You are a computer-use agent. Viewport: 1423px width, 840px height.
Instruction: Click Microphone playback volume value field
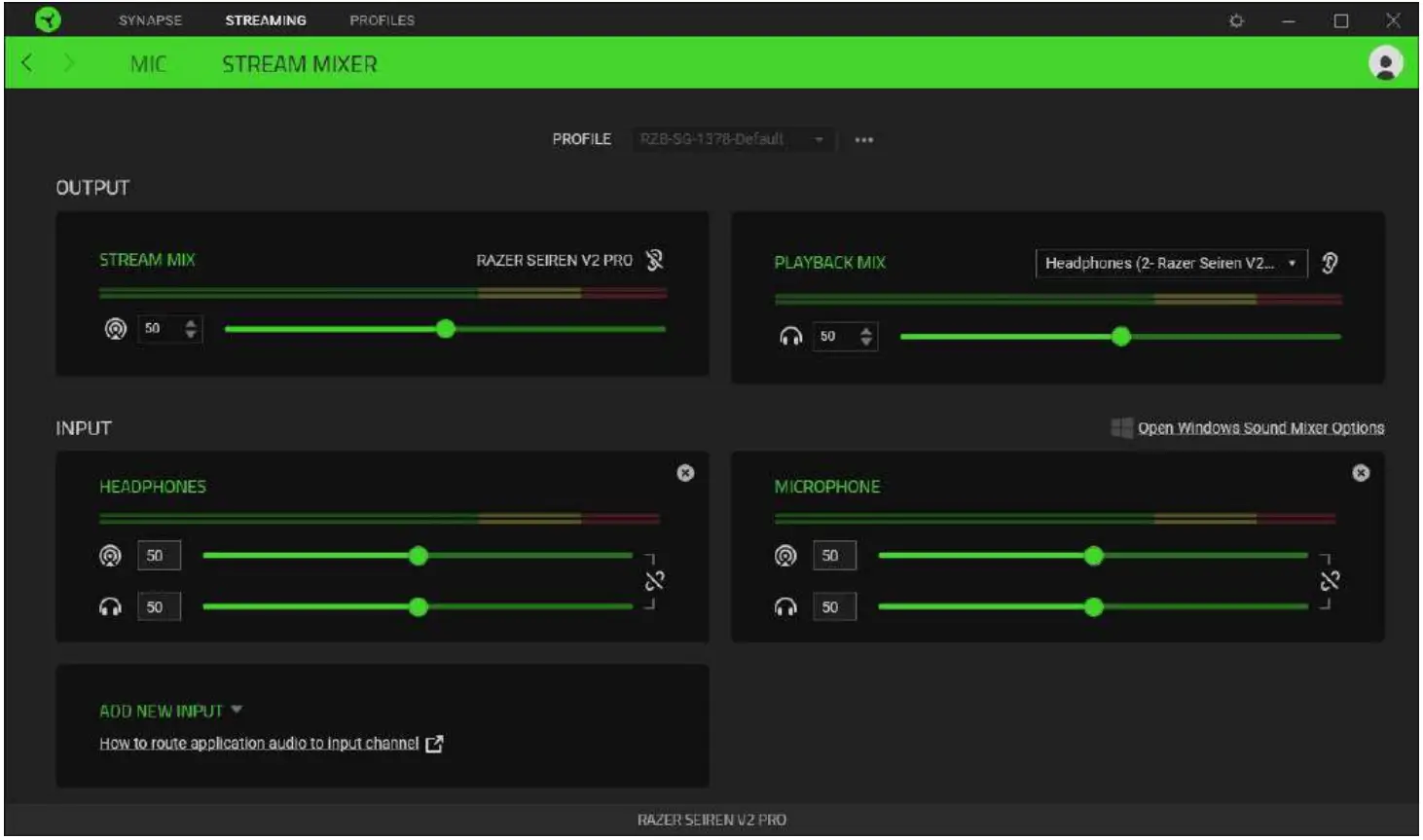point(834,607)
